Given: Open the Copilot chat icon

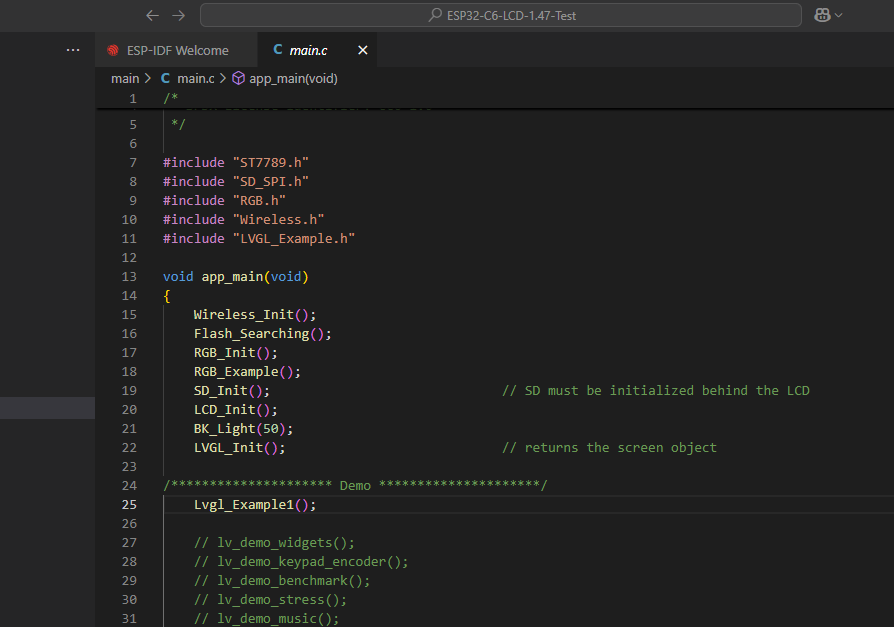Looking at the screenshot, I should [x=822, y=15].
